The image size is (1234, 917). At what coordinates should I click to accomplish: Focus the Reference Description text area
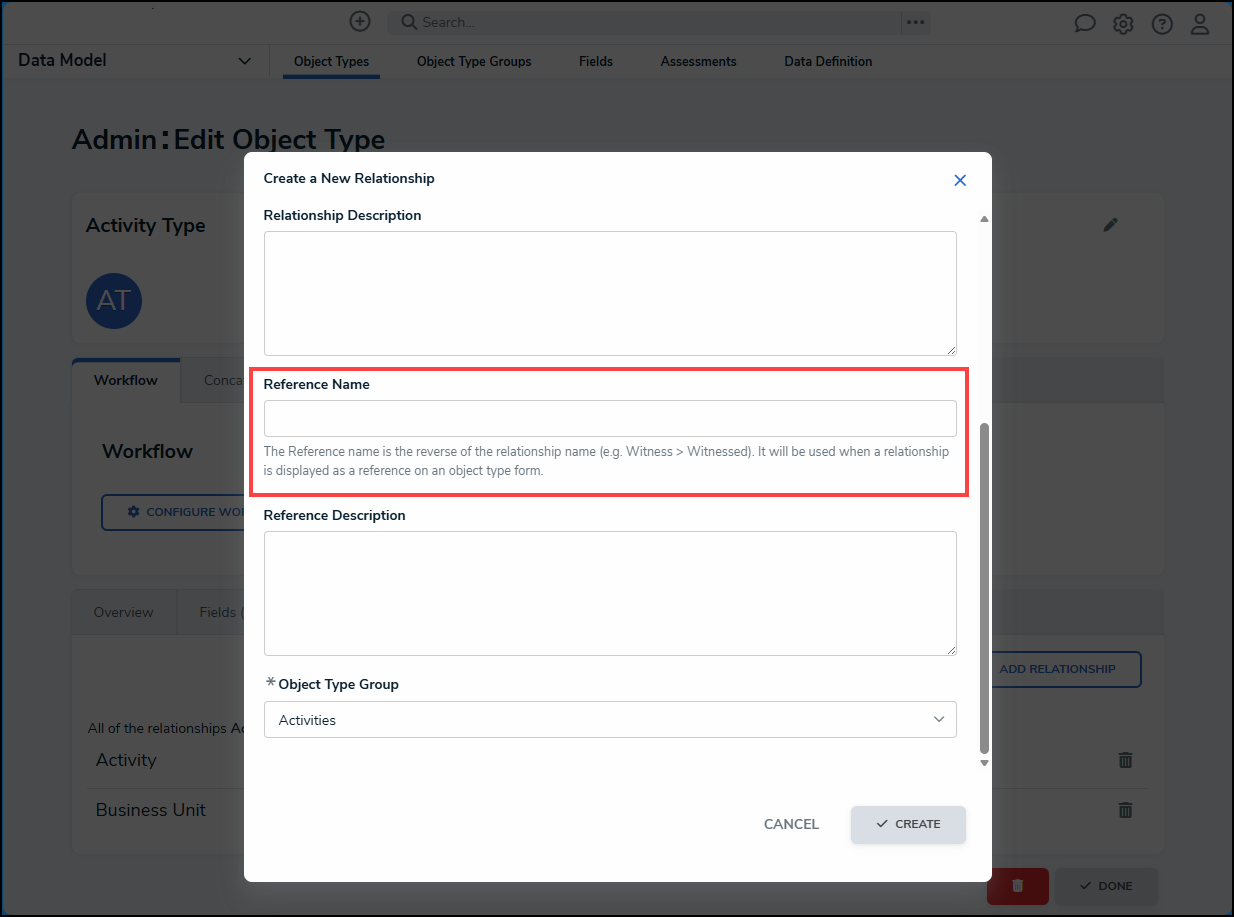click(610, 593)
